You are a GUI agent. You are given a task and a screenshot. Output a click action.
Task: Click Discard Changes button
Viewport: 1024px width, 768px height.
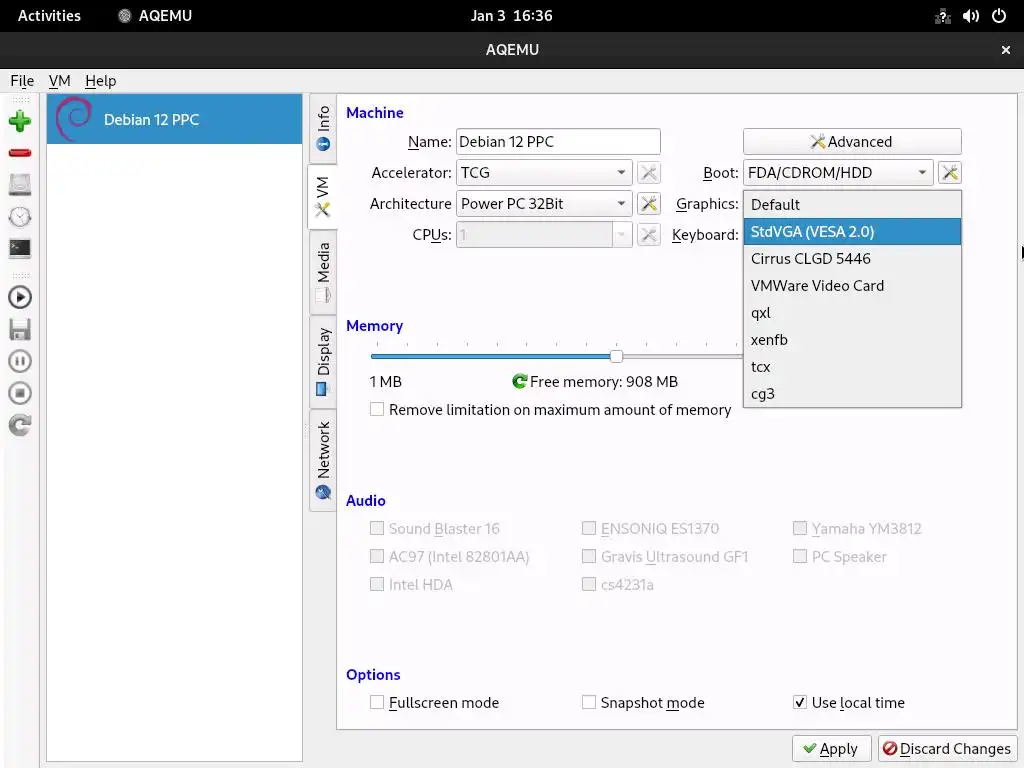click(x=947, y=748)
